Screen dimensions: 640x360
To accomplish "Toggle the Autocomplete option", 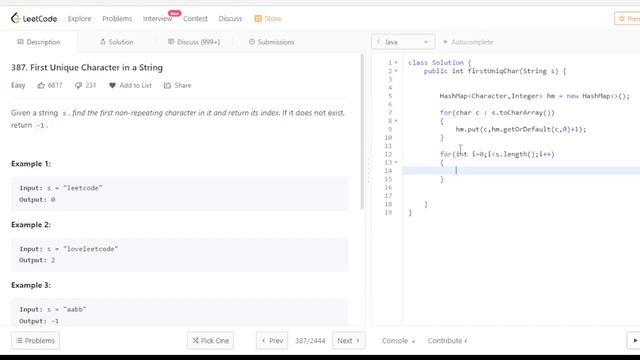I will 468,42.
